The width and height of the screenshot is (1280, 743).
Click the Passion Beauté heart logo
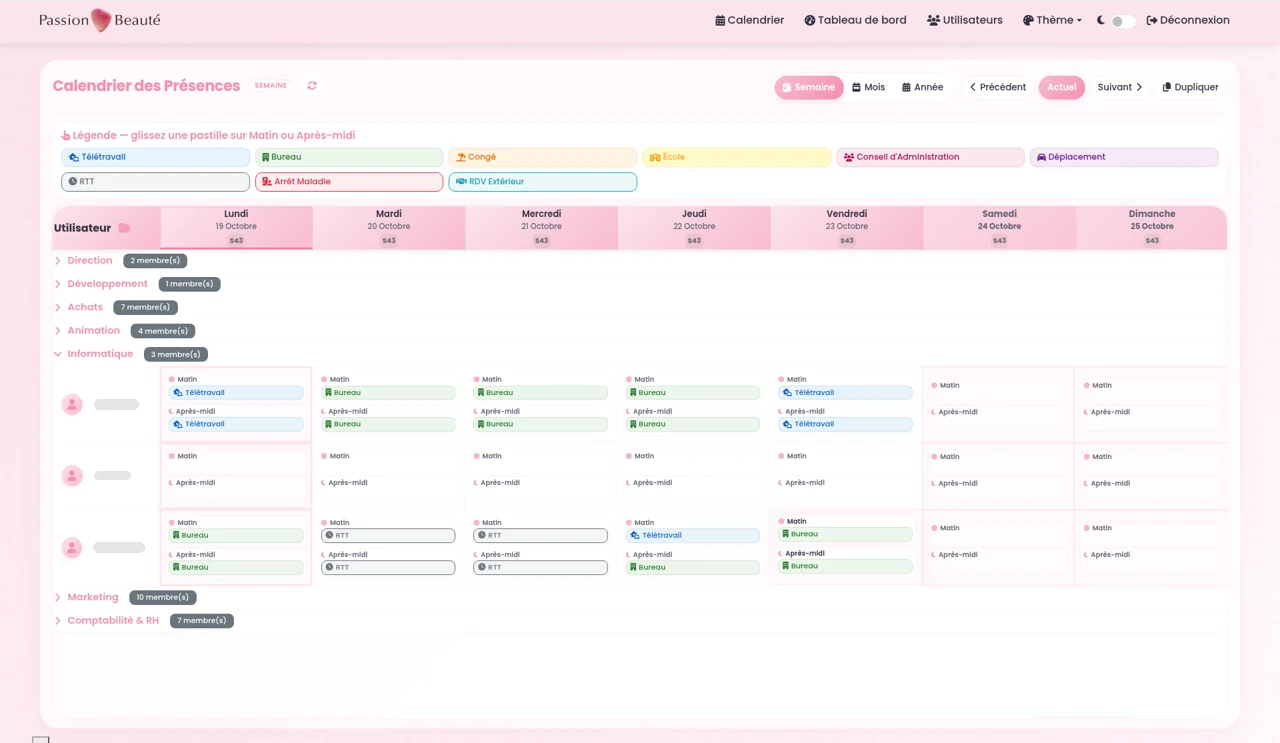(x=101, y=20)
